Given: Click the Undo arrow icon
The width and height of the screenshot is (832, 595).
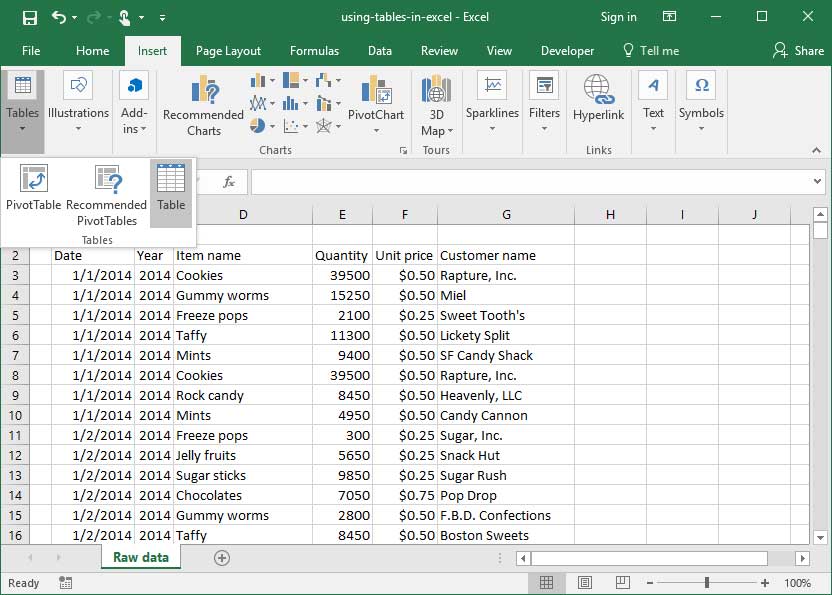Looking at the screenshot, I should pos(58,18).
